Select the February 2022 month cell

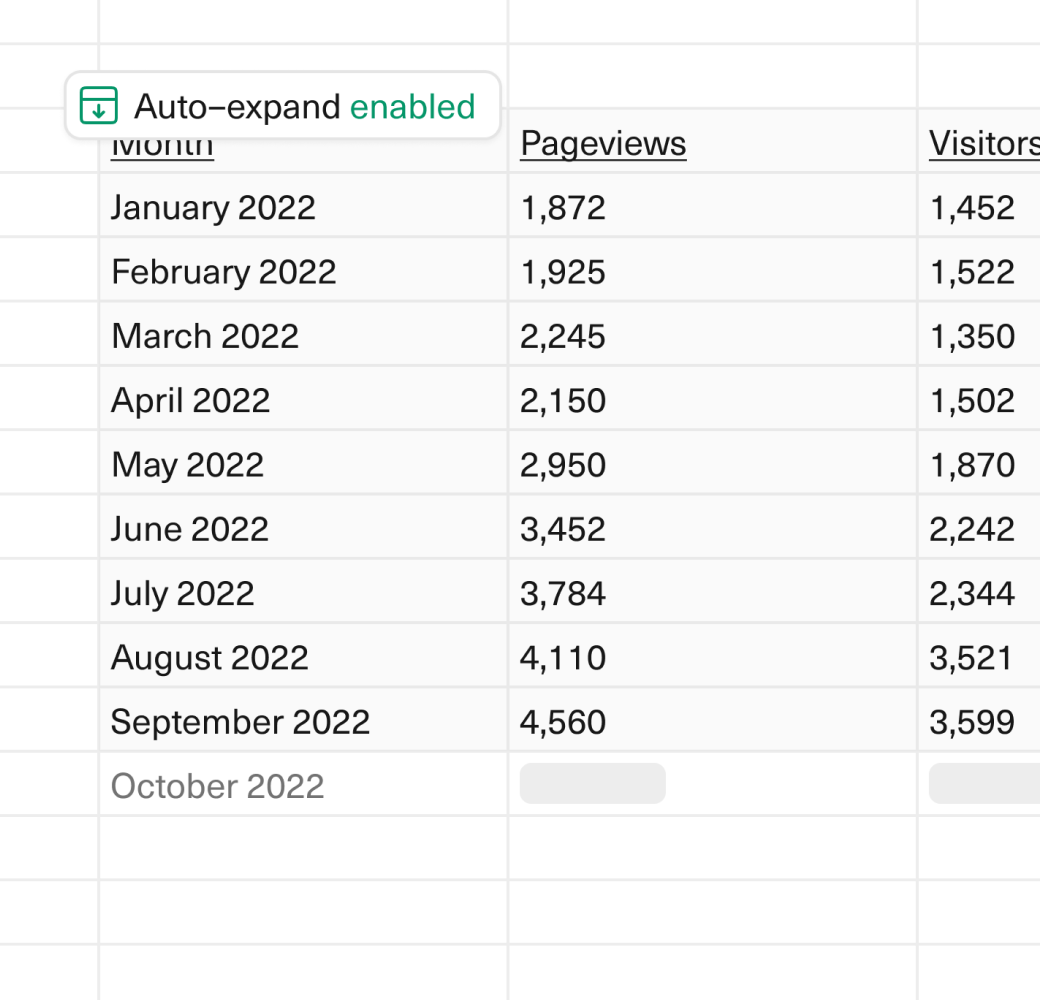[x=223, y=272]
